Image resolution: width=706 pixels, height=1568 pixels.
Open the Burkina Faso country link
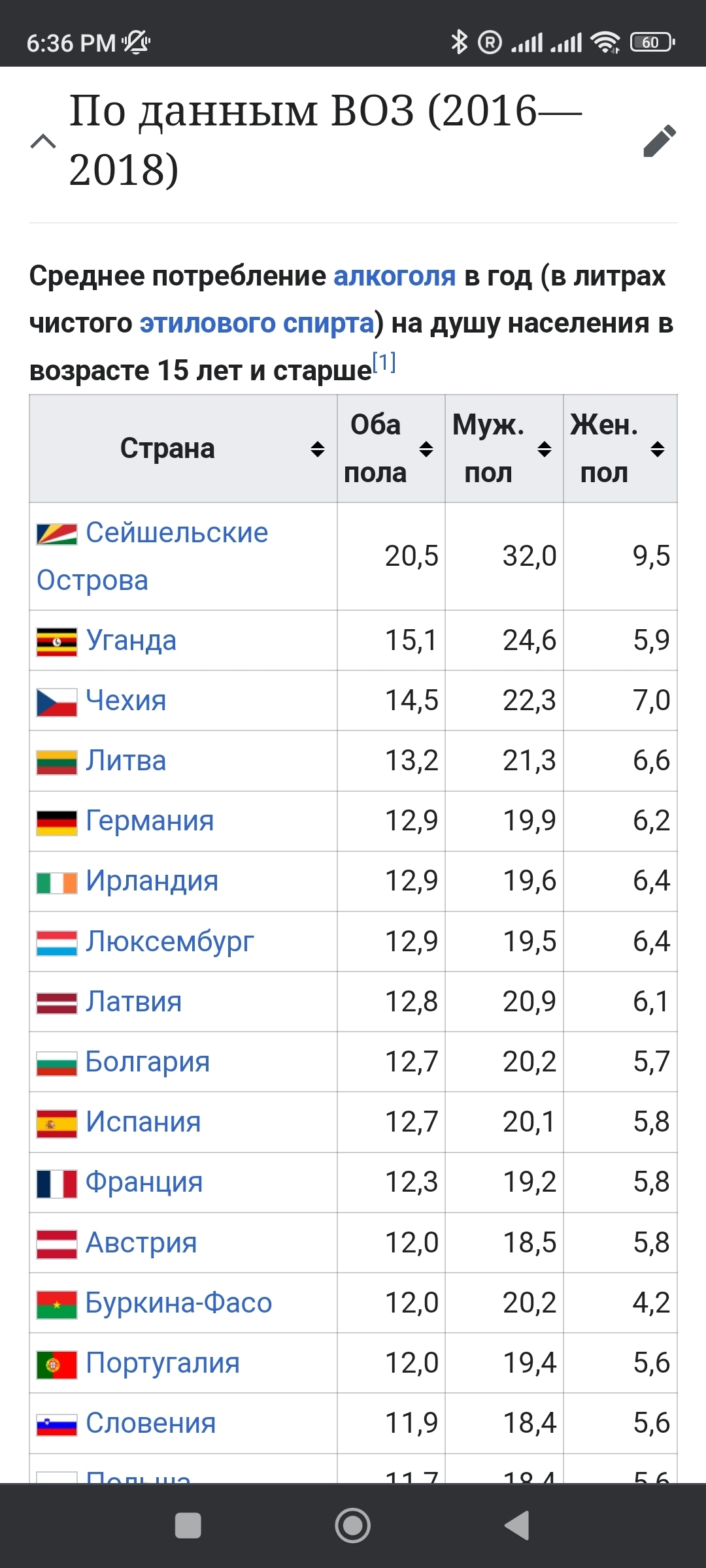[x=178, y=1303]
